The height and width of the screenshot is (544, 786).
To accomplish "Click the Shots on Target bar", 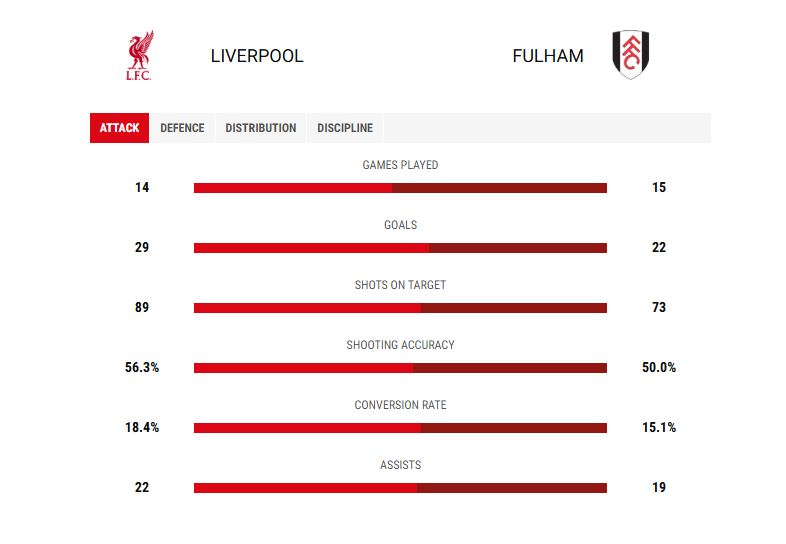I will 401,308.
